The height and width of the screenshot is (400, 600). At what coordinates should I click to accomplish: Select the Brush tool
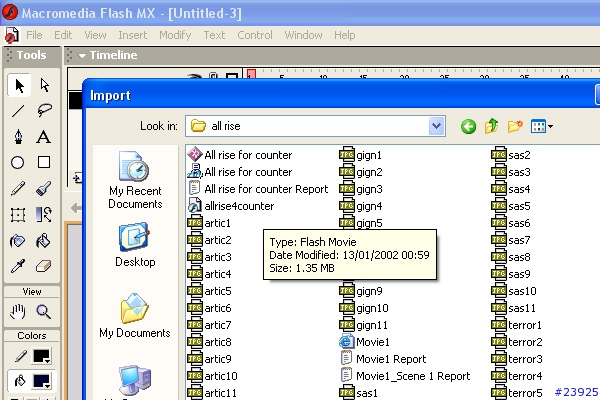tap(44, 188)
